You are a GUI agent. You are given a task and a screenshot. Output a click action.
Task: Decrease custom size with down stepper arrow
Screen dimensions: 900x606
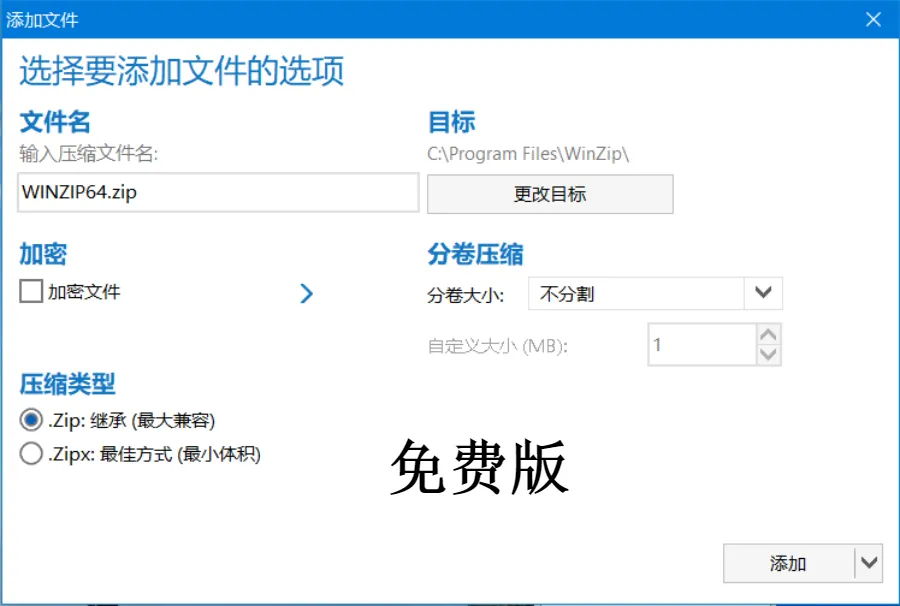[x=769, y=355]
